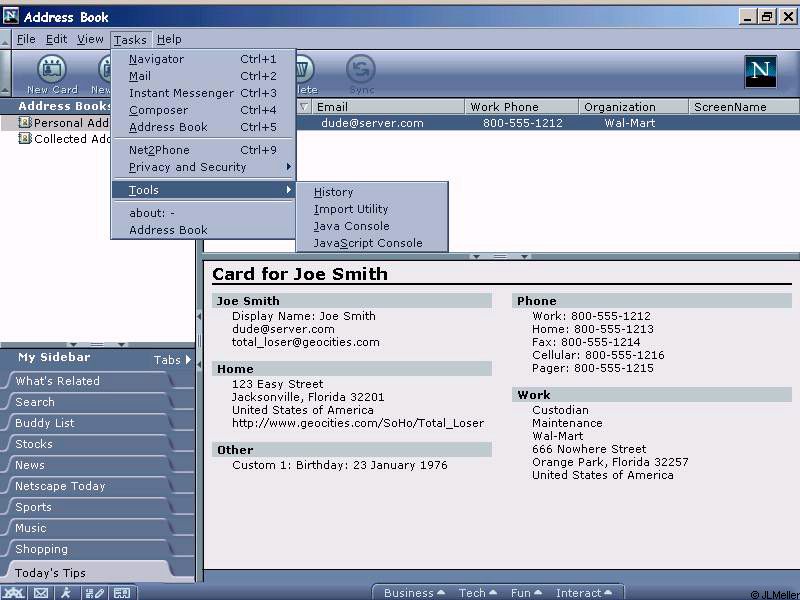800x600 pixels.
Task: Open Import Utility from the Tools submenu
Action: pos(371,209)
